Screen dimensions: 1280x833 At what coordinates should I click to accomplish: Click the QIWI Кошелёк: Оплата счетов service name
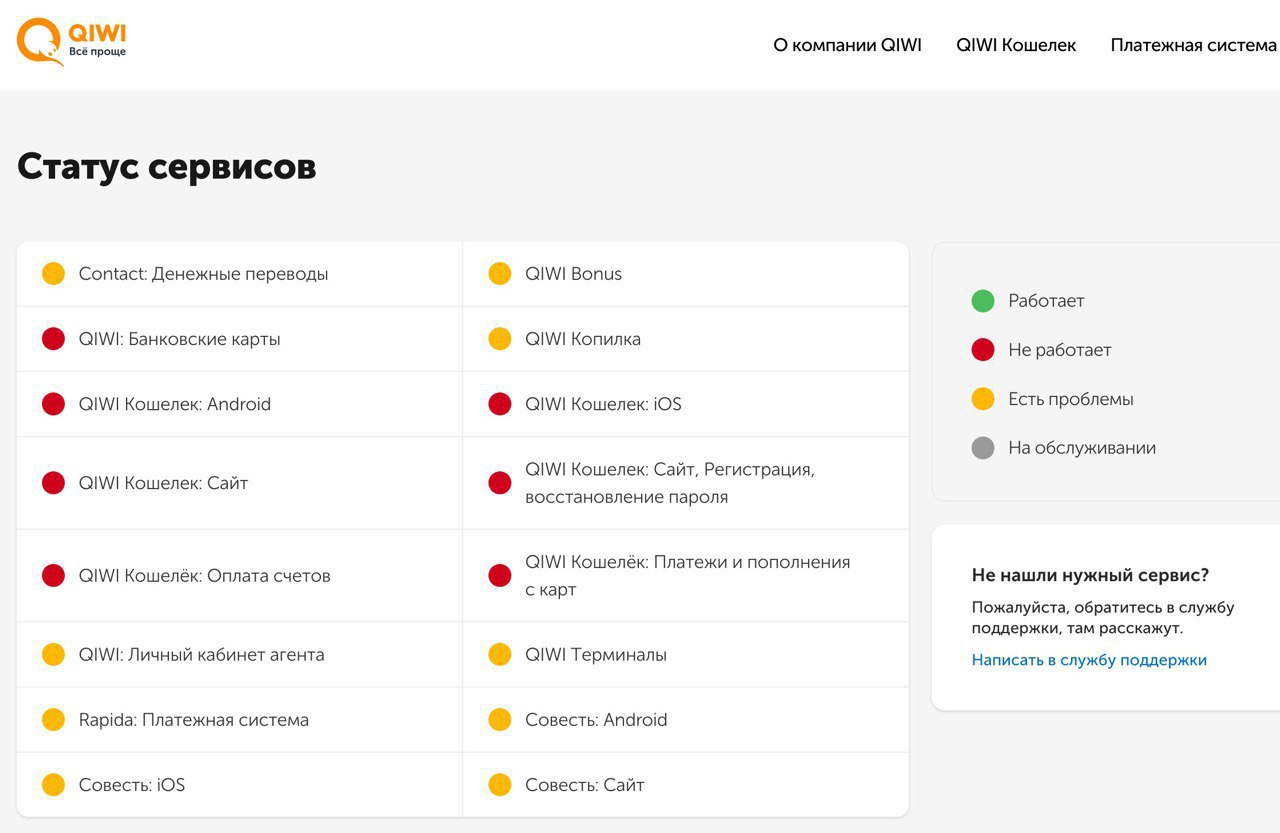coord(204,576)
